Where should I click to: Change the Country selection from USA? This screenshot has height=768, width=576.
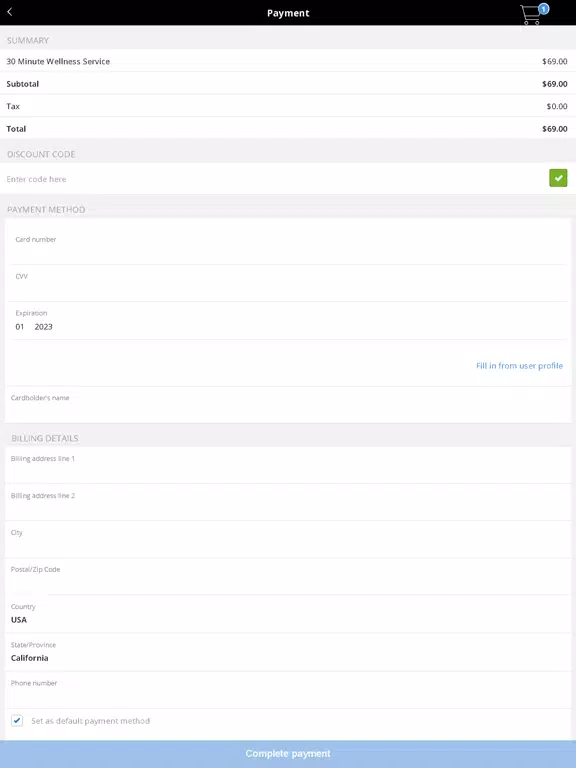pyautogui.click(x=288, y=614)
